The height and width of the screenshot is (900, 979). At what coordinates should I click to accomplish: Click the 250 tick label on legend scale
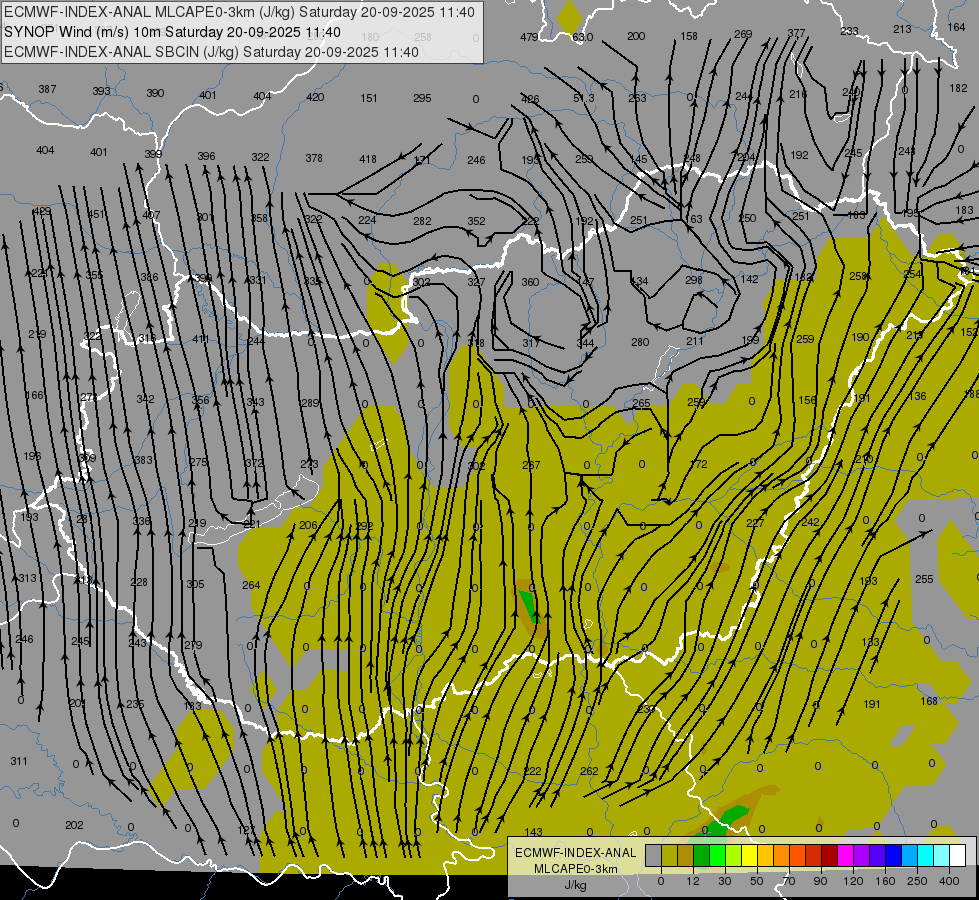click(917, 881)
